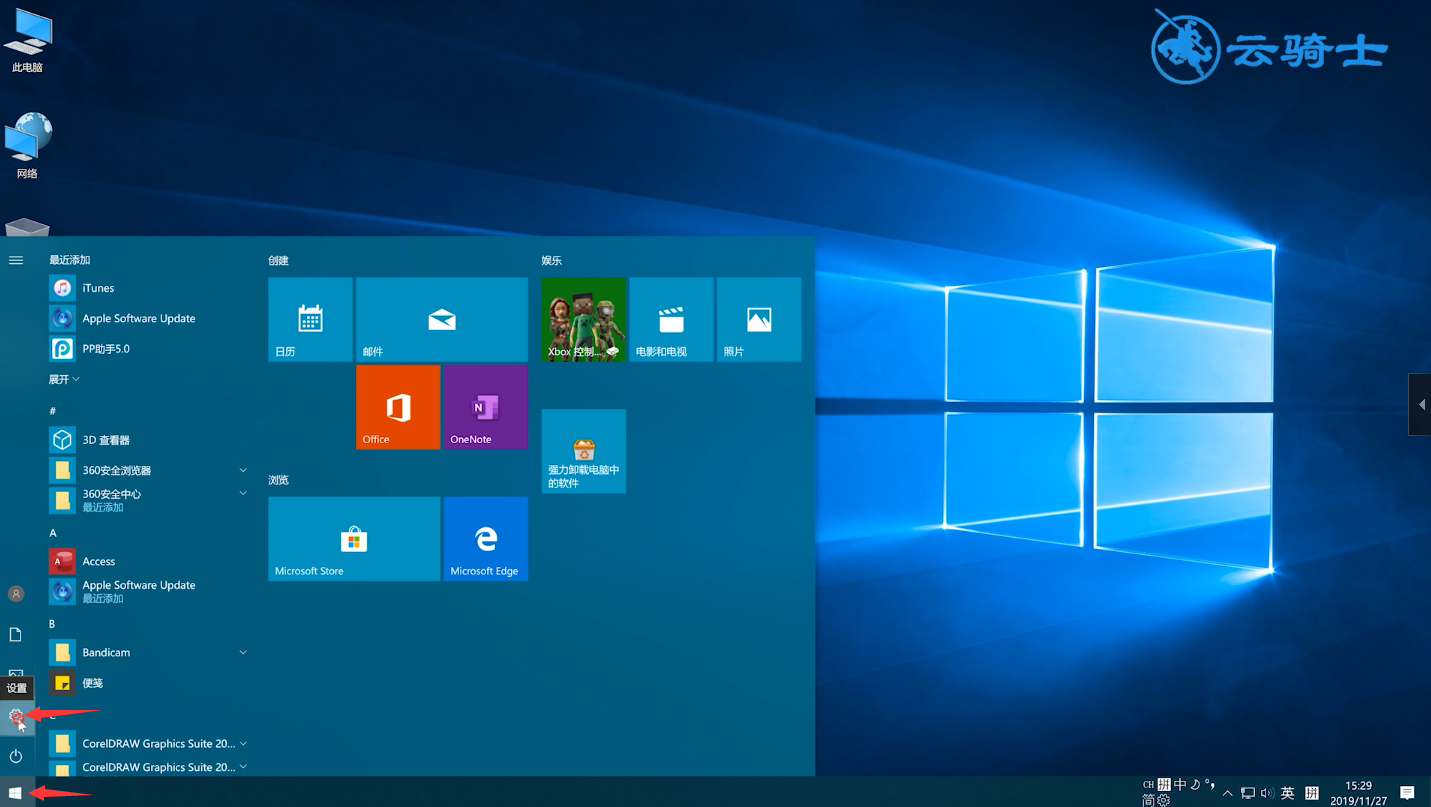The width and height of the screenshot is (1431, 807).
Task: Open the Xbox 控制台 tile
Action: [x=584, y=320]
